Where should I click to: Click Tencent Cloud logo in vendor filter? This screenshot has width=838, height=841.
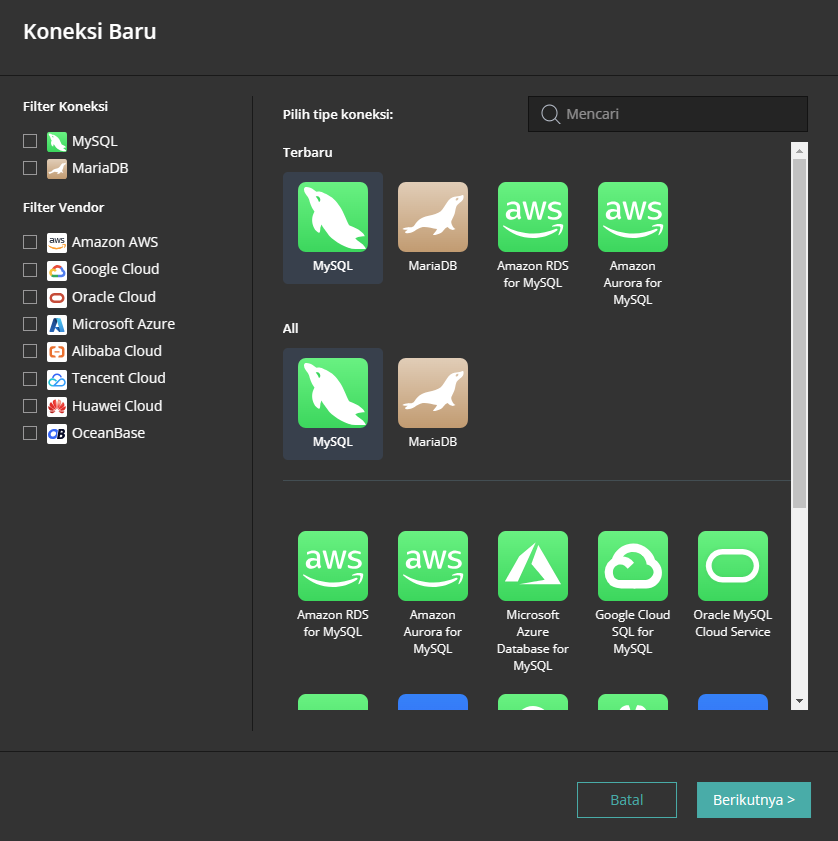[x=57, y=379]
